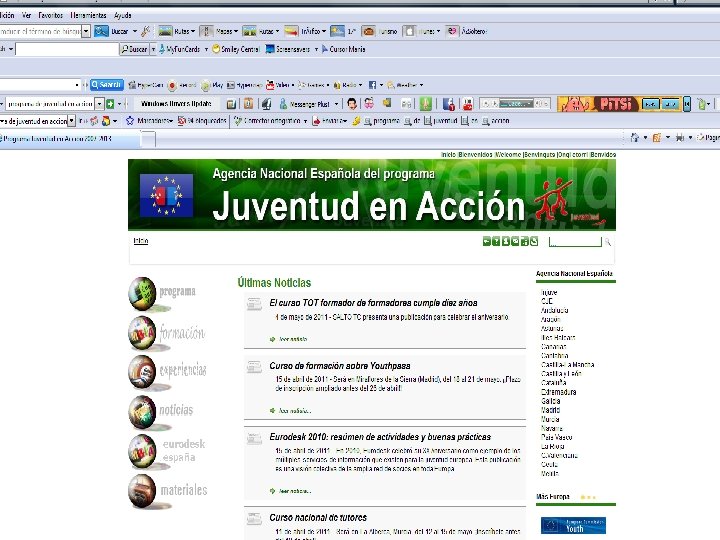Click the Windows Drivers Update button
The width and height of the screenshot is (720, 540).
(176, 104)
